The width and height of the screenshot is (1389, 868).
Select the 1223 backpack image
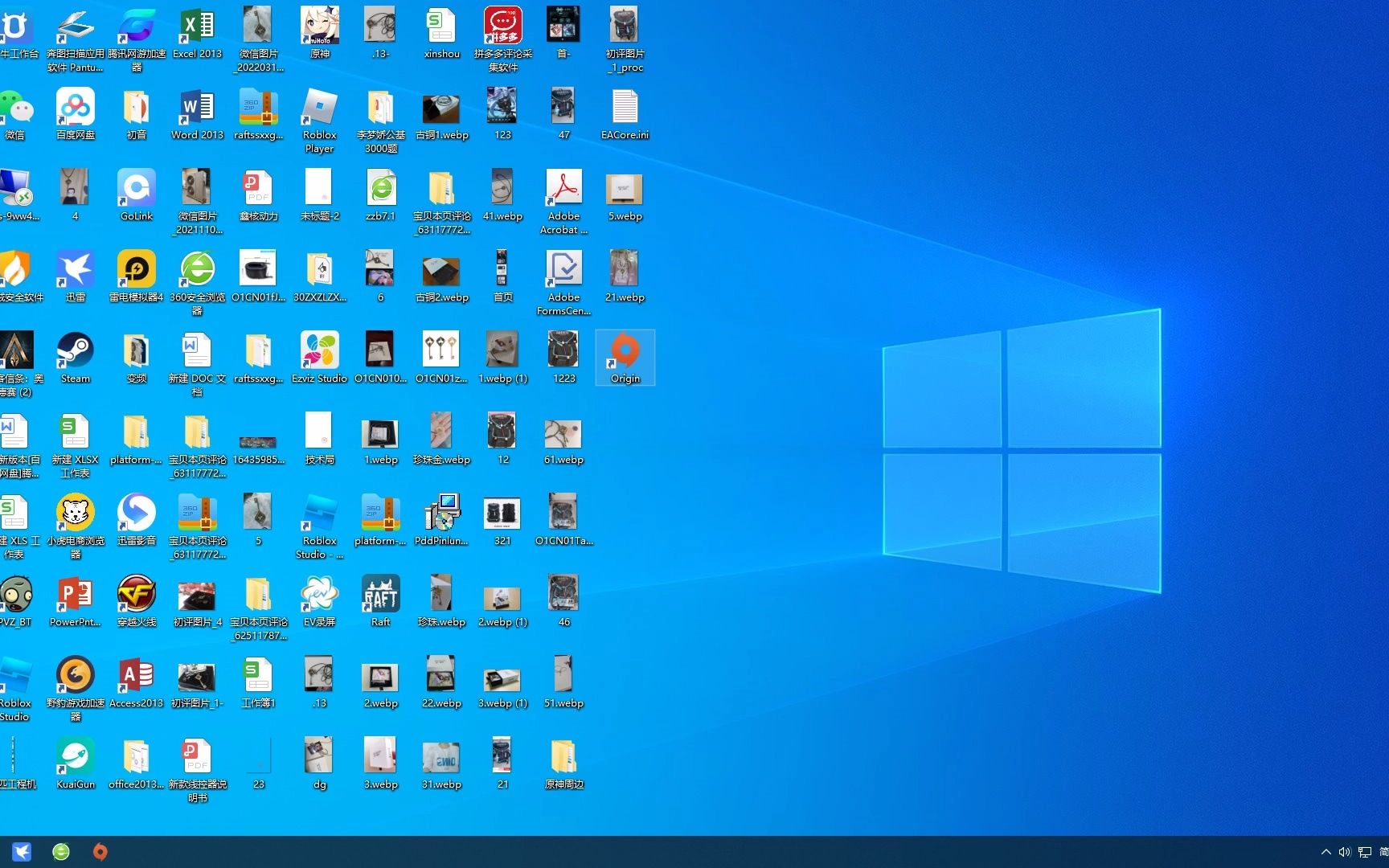563,358
